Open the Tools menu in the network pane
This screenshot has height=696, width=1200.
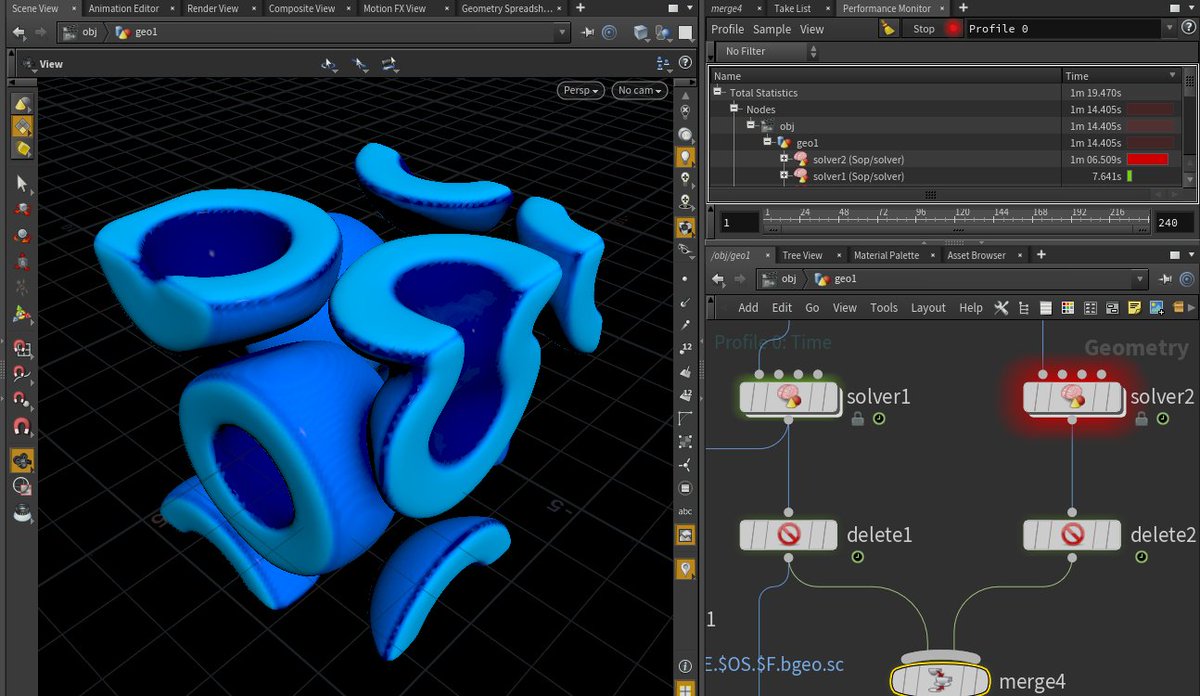tap(883, 308)
